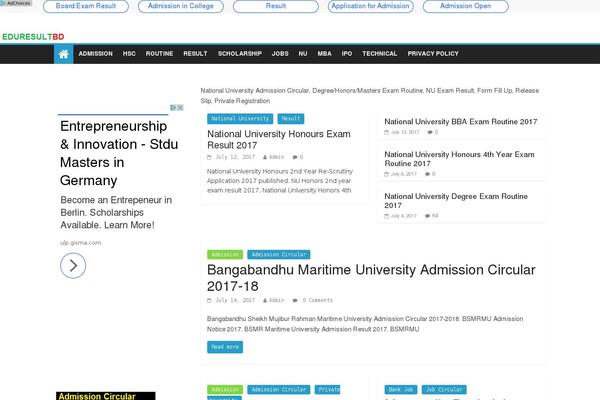Click the Admission Circular yellow banner

click(x=106, y=396)
